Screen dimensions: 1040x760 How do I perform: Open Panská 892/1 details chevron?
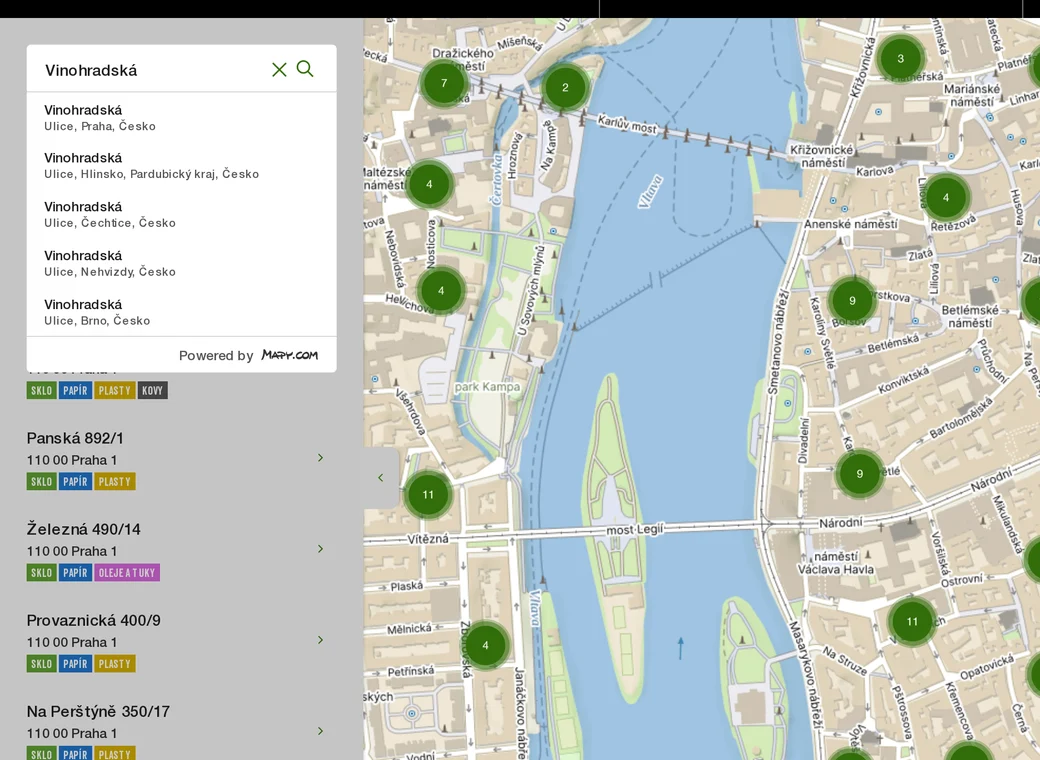[320, 458]
